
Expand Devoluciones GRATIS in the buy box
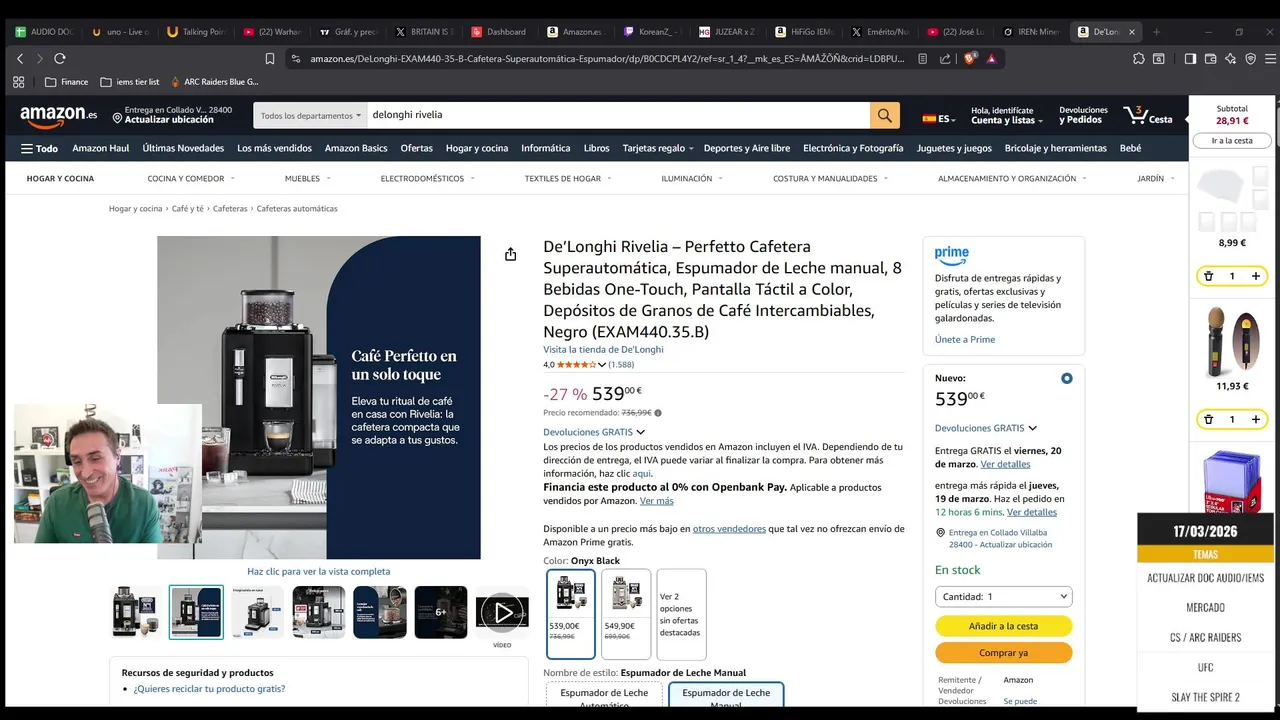pyautogui.click(x=986, y=428)
